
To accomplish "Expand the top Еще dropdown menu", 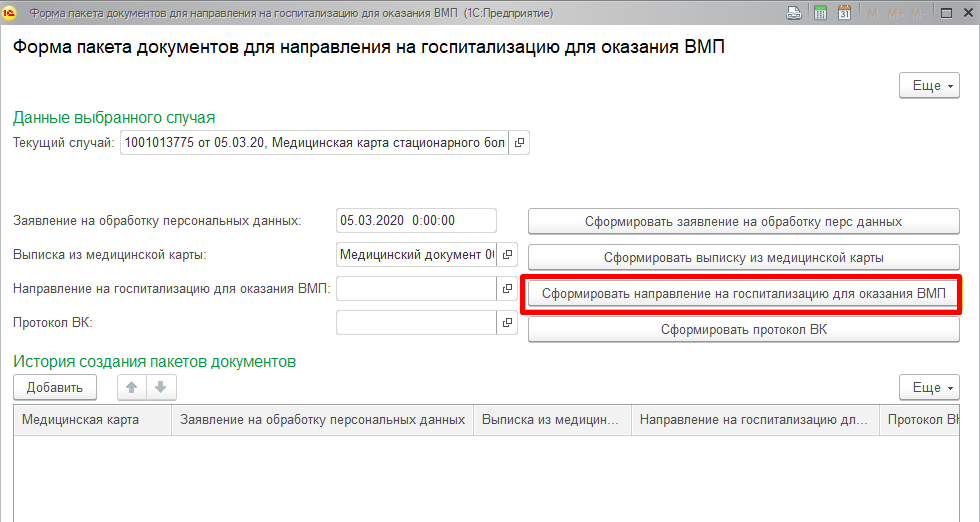I will click(930, 86).
